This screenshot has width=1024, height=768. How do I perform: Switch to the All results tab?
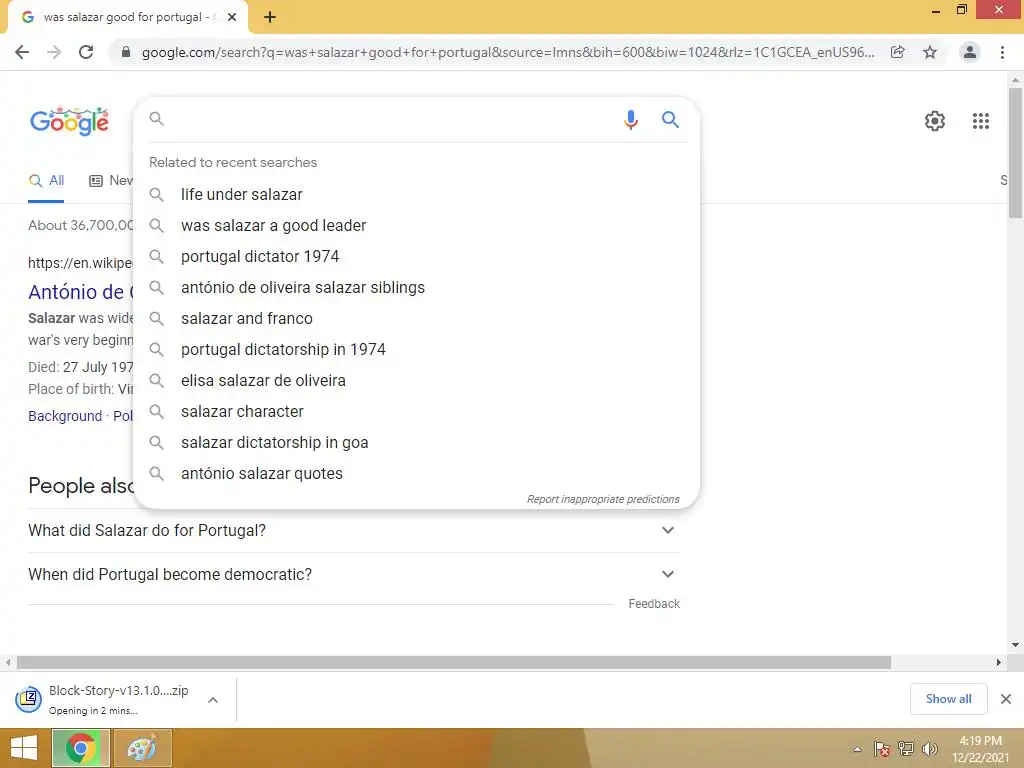[46, 181]
